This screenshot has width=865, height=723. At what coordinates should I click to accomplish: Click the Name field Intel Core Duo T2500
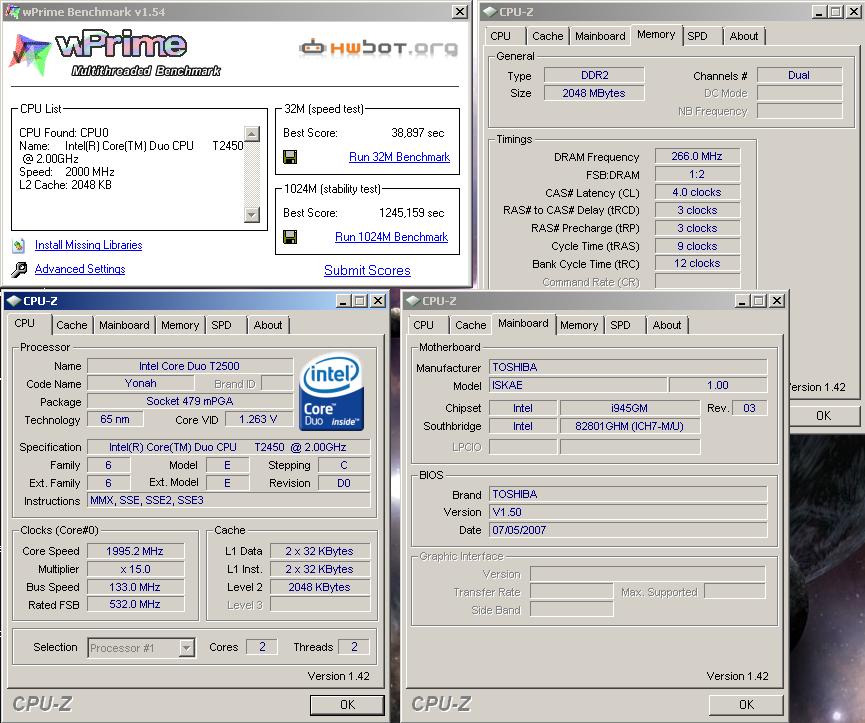tap(190, 366)
